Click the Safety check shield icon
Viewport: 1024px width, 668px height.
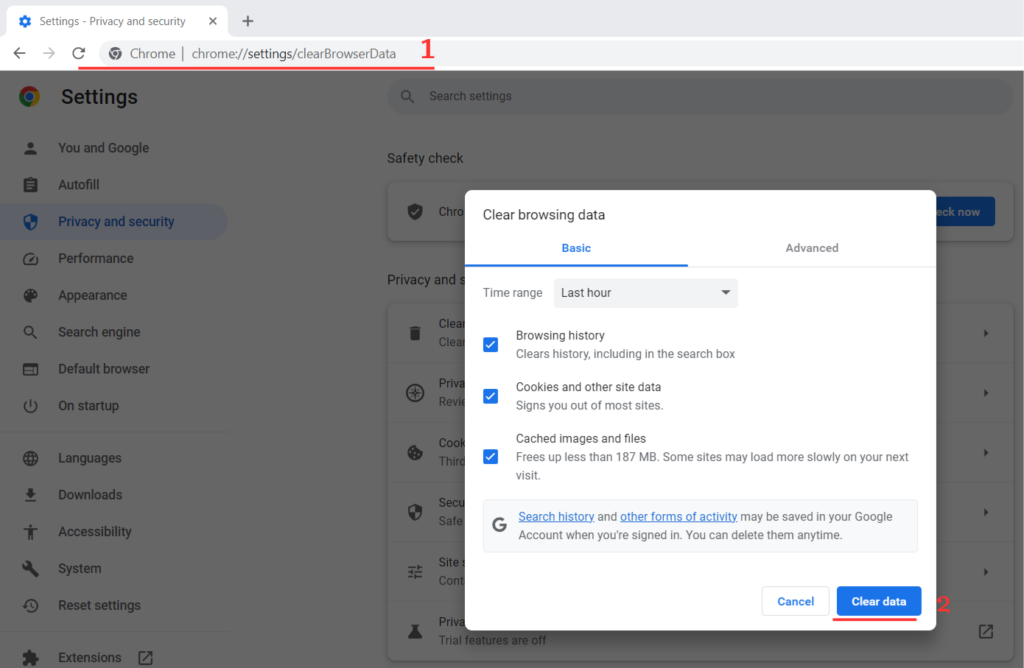click(x=415, y=212)
